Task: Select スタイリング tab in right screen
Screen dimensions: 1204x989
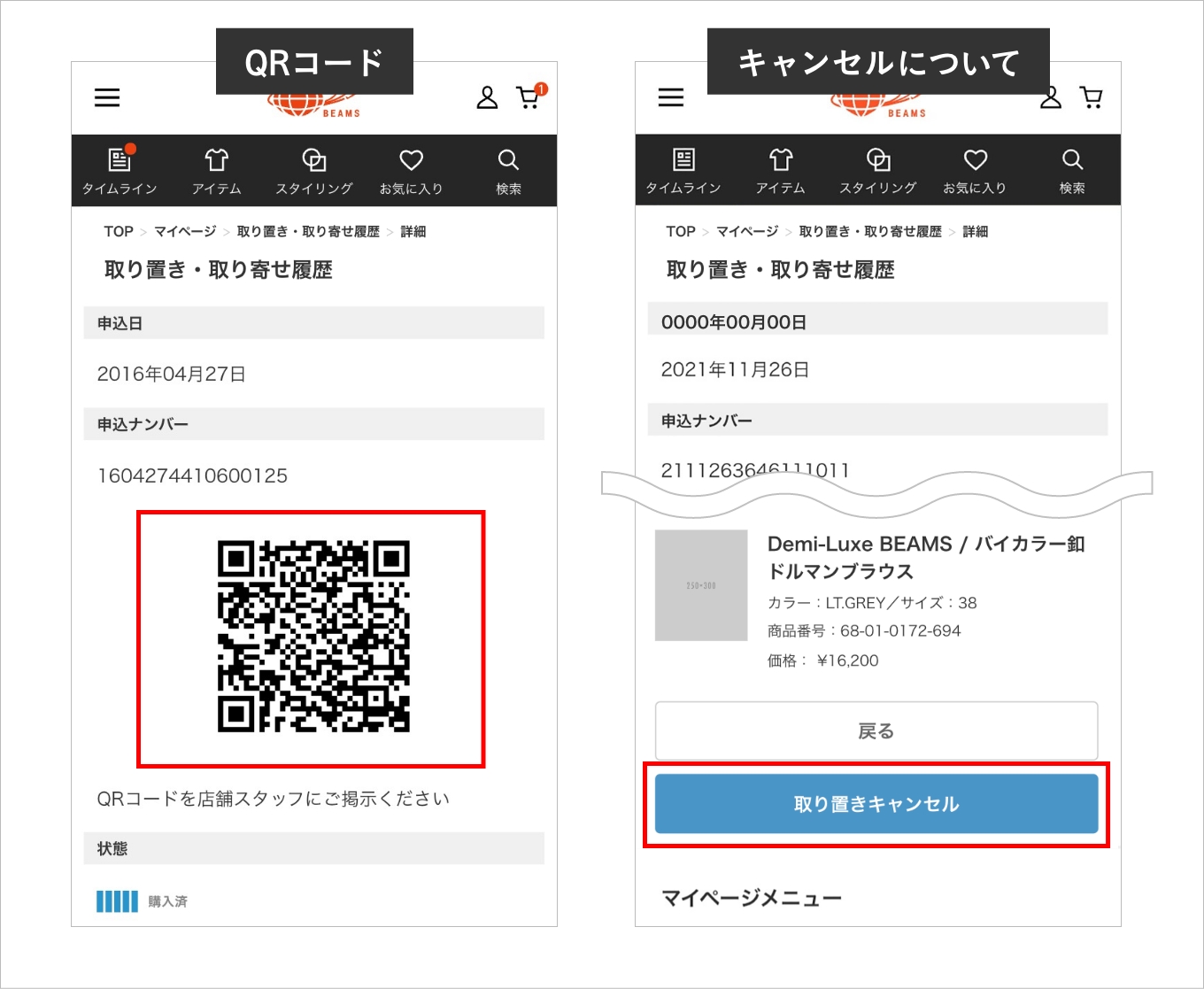Action: click(x=878, y=170)
